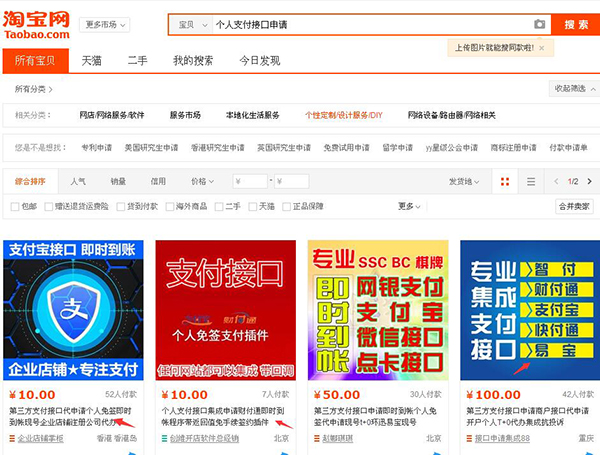Open product title 第三方支付接口申请商户接口代申请

coord(528,417)
